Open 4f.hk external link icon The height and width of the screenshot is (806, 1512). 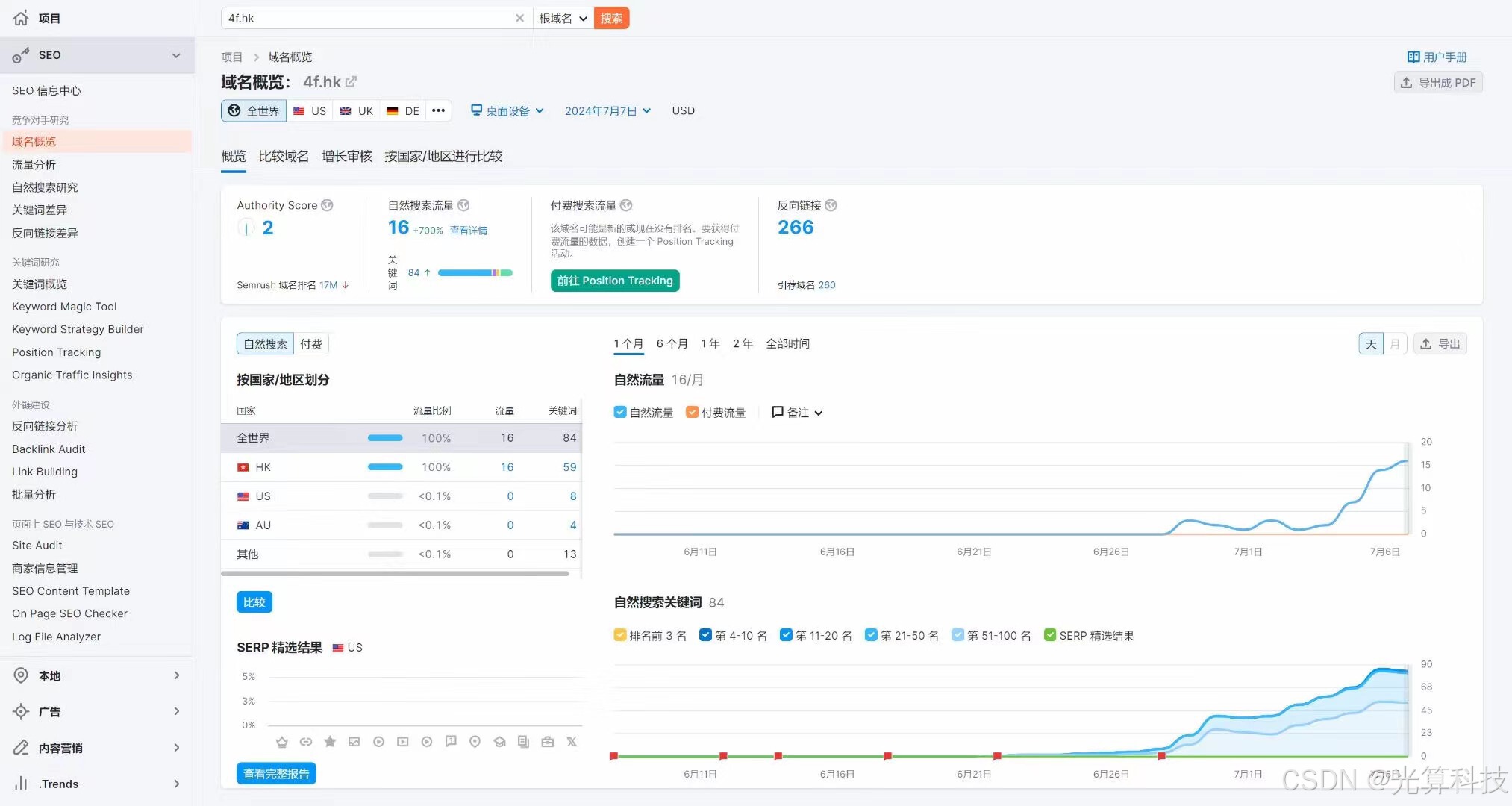351,81
